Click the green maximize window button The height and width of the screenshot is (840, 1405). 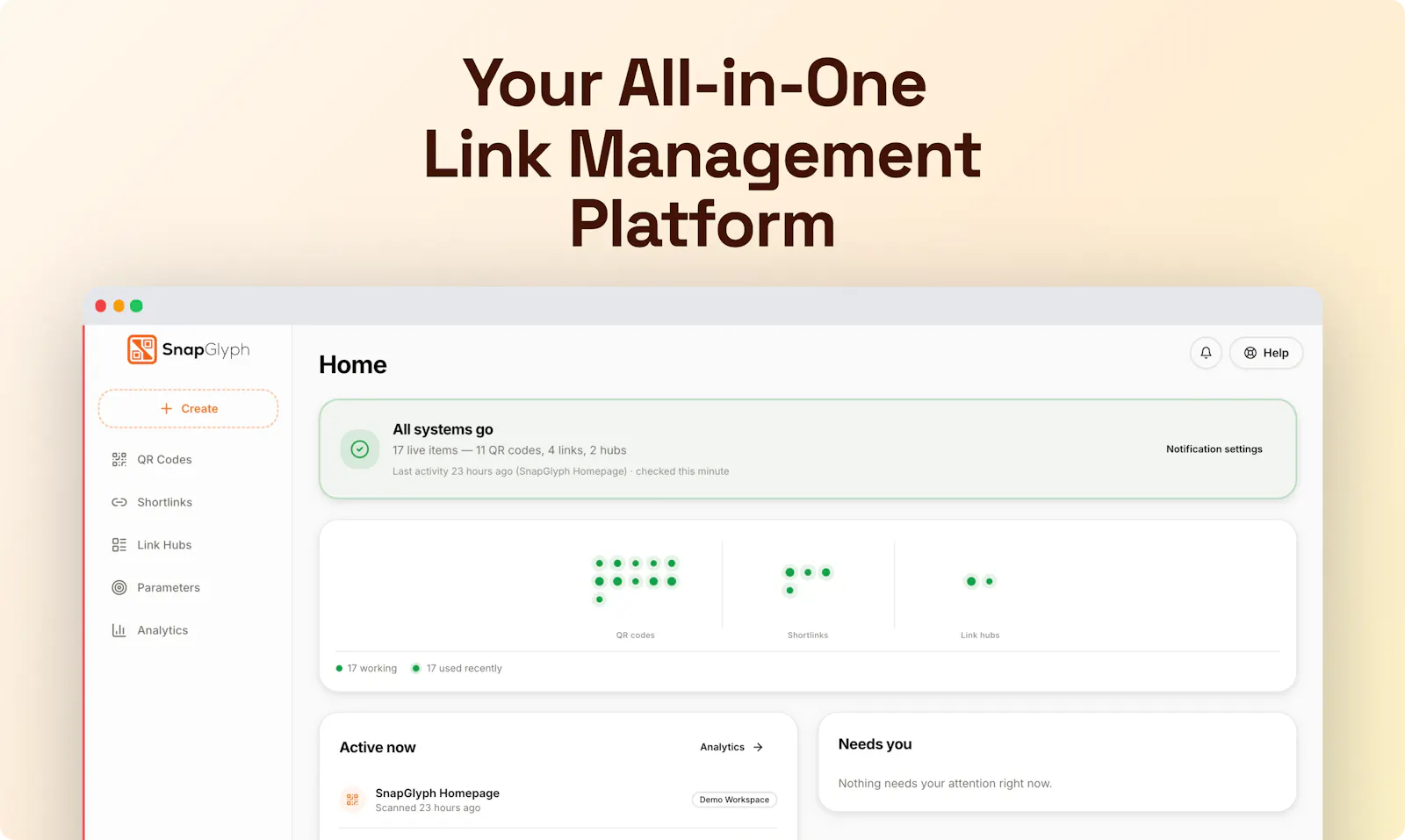point(136,306)
